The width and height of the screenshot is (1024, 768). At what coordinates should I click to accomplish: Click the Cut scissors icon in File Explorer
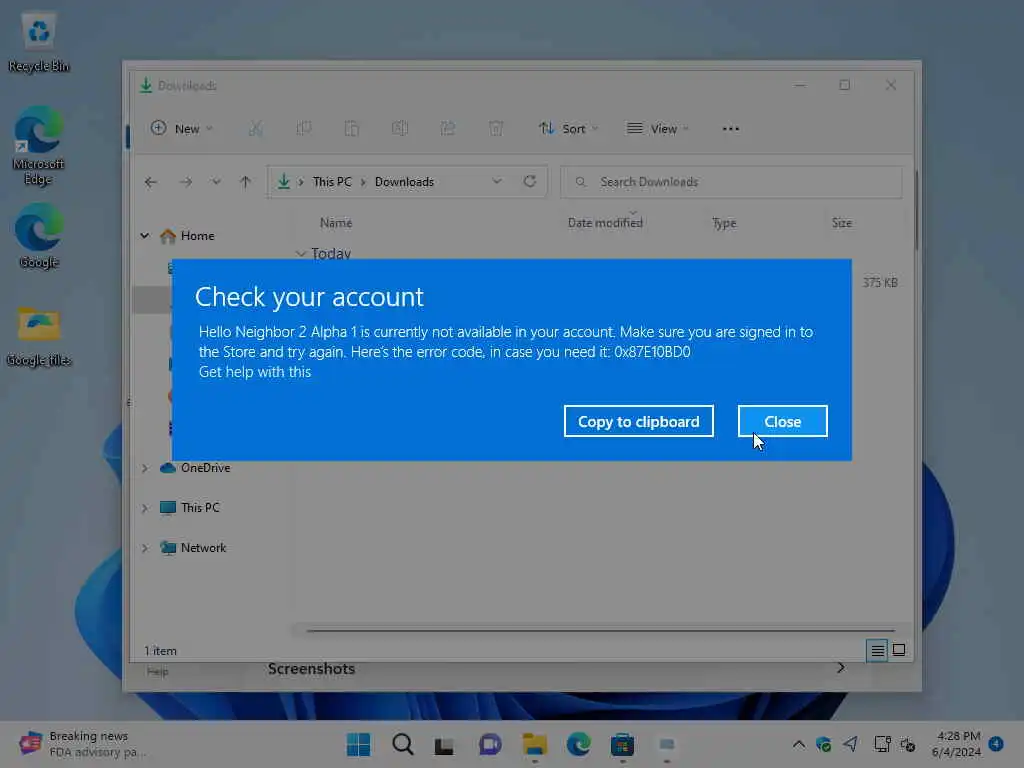click(255, 129)
